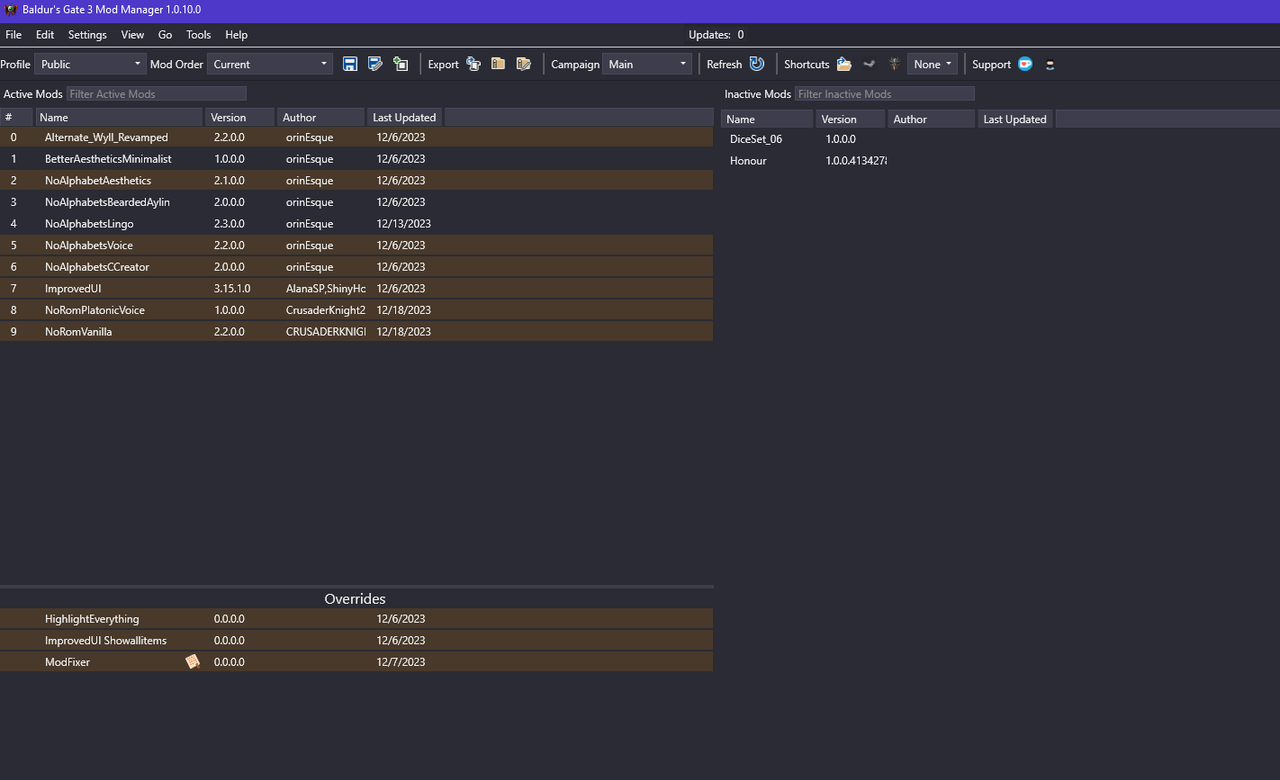Open the Help menu
The height and width of the screenshot is (780, 1280).
tap(236, 35)
